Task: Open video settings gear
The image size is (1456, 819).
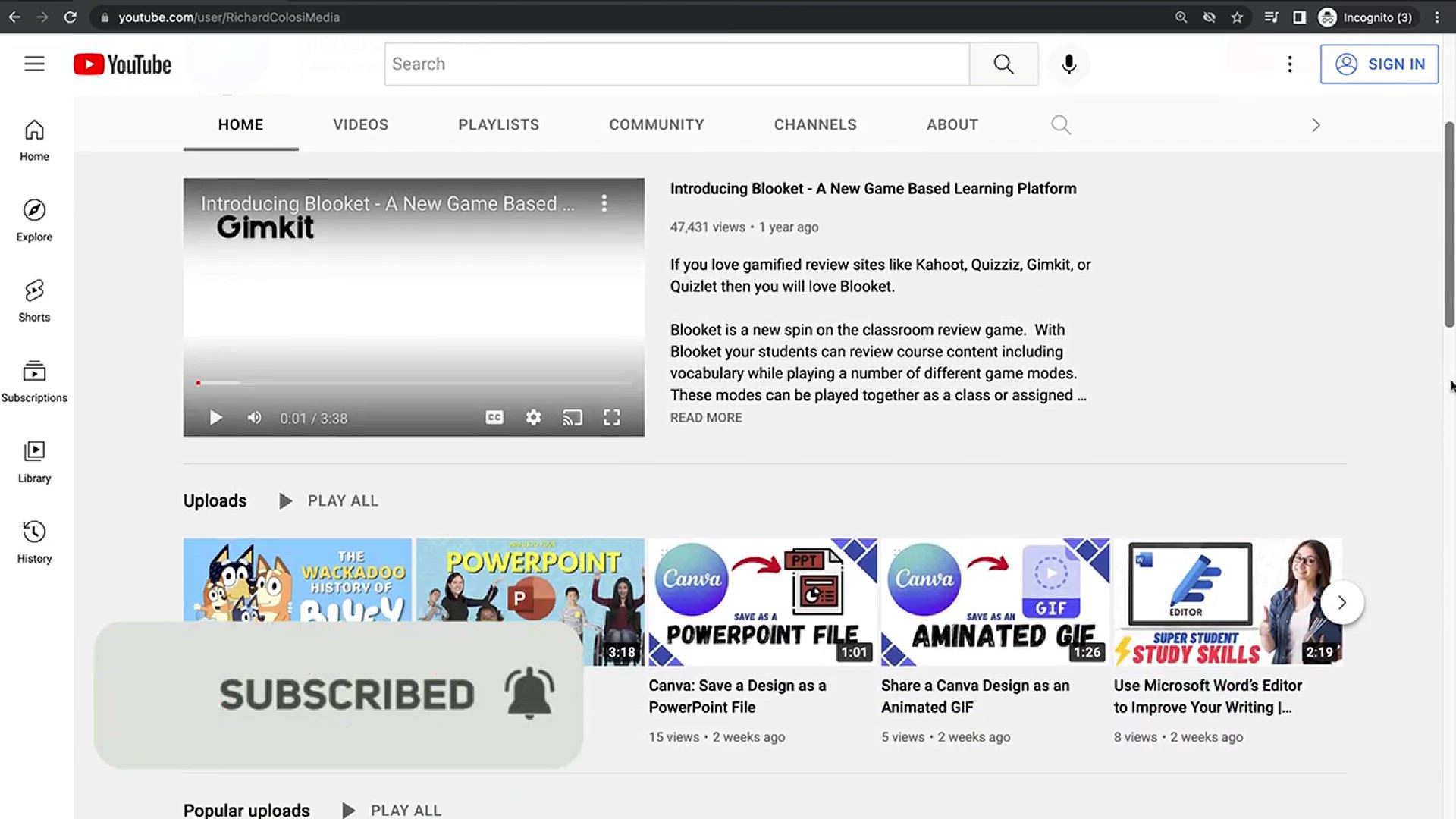Action: [x=534, y=417]
